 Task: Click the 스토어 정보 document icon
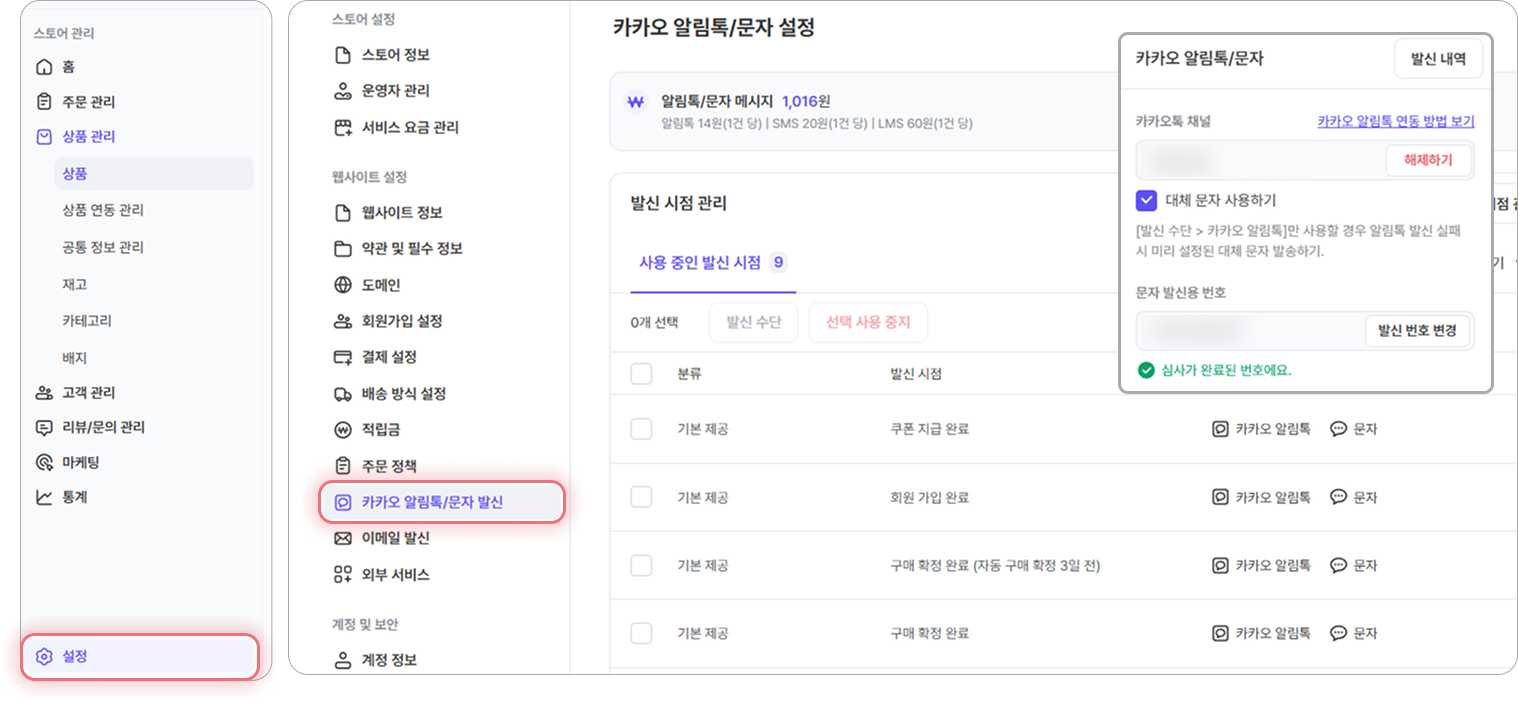[x=343, y=55]
